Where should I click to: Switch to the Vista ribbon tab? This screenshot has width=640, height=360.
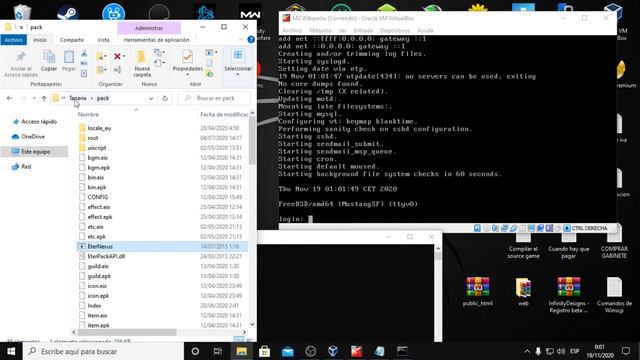tap(103, 40)
